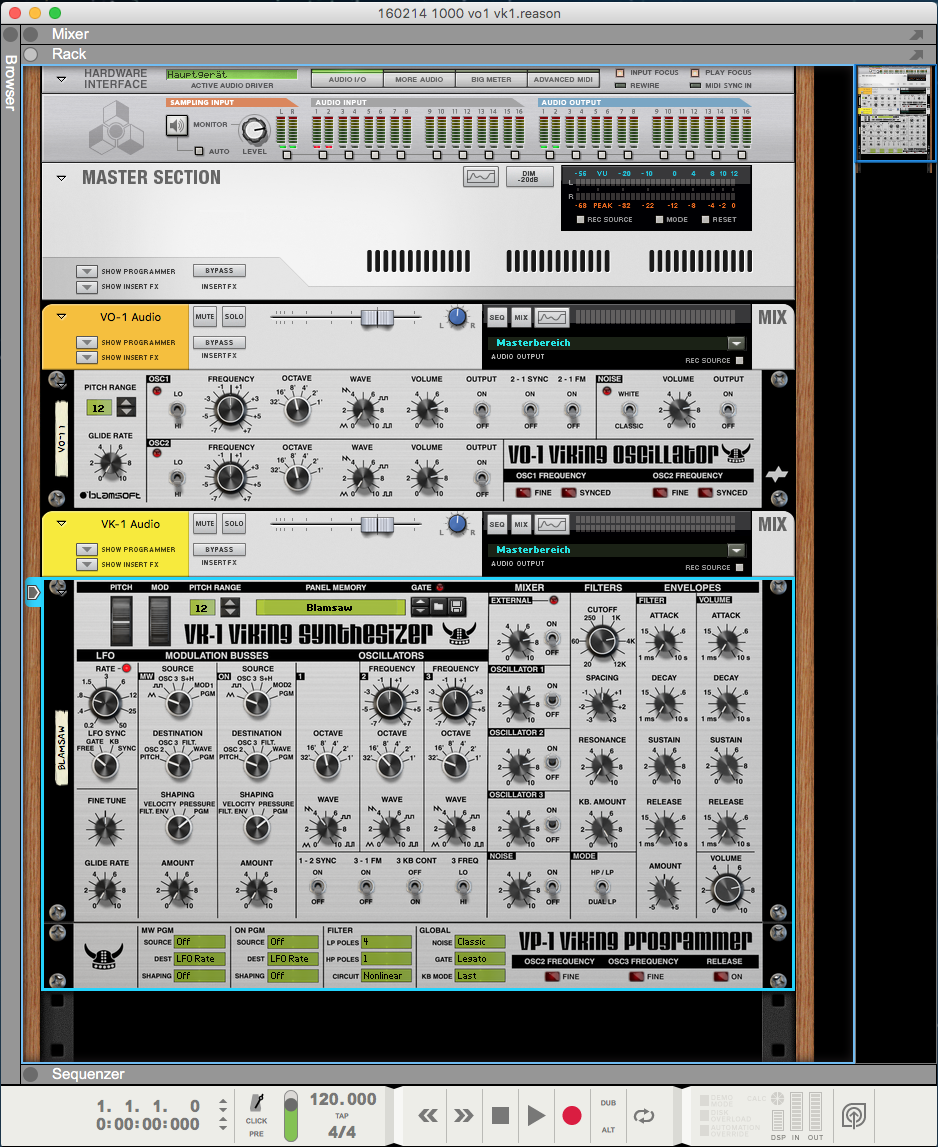Click the VK-1 Audio waveform curve icon

(x=552, y=524)
